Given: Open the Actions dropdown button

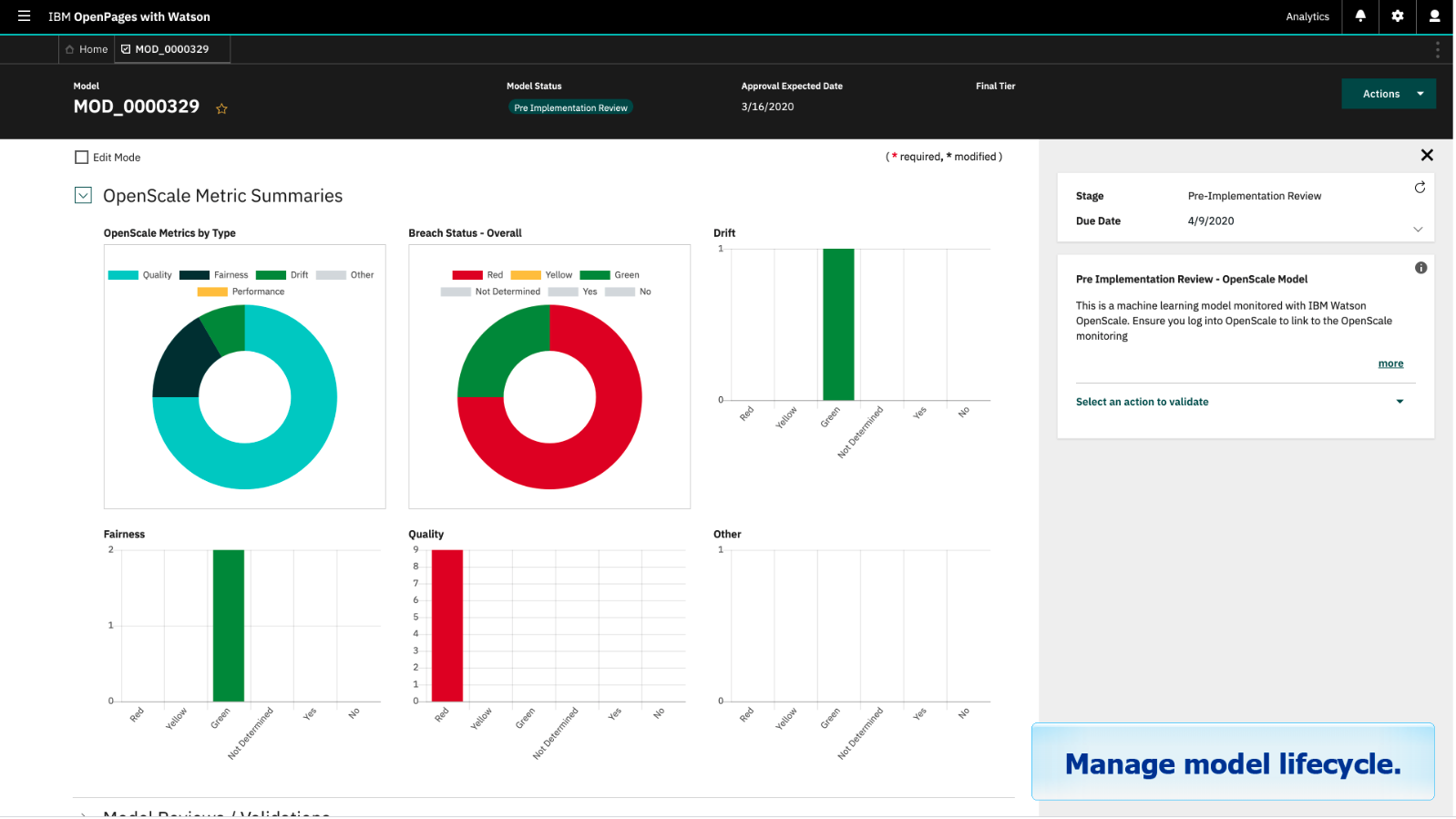Looking at the screenshot, I should [x=1389, y=94].
